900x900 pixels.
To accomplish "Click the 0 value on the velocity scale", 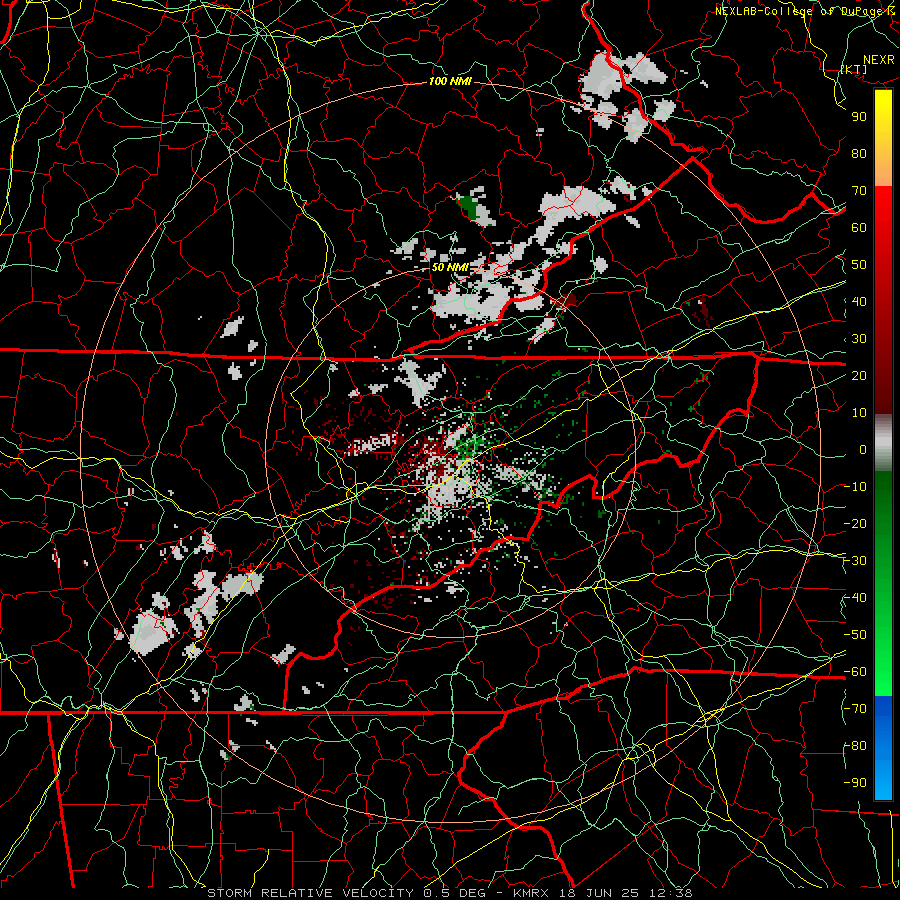I will click(x=863, y=450).
